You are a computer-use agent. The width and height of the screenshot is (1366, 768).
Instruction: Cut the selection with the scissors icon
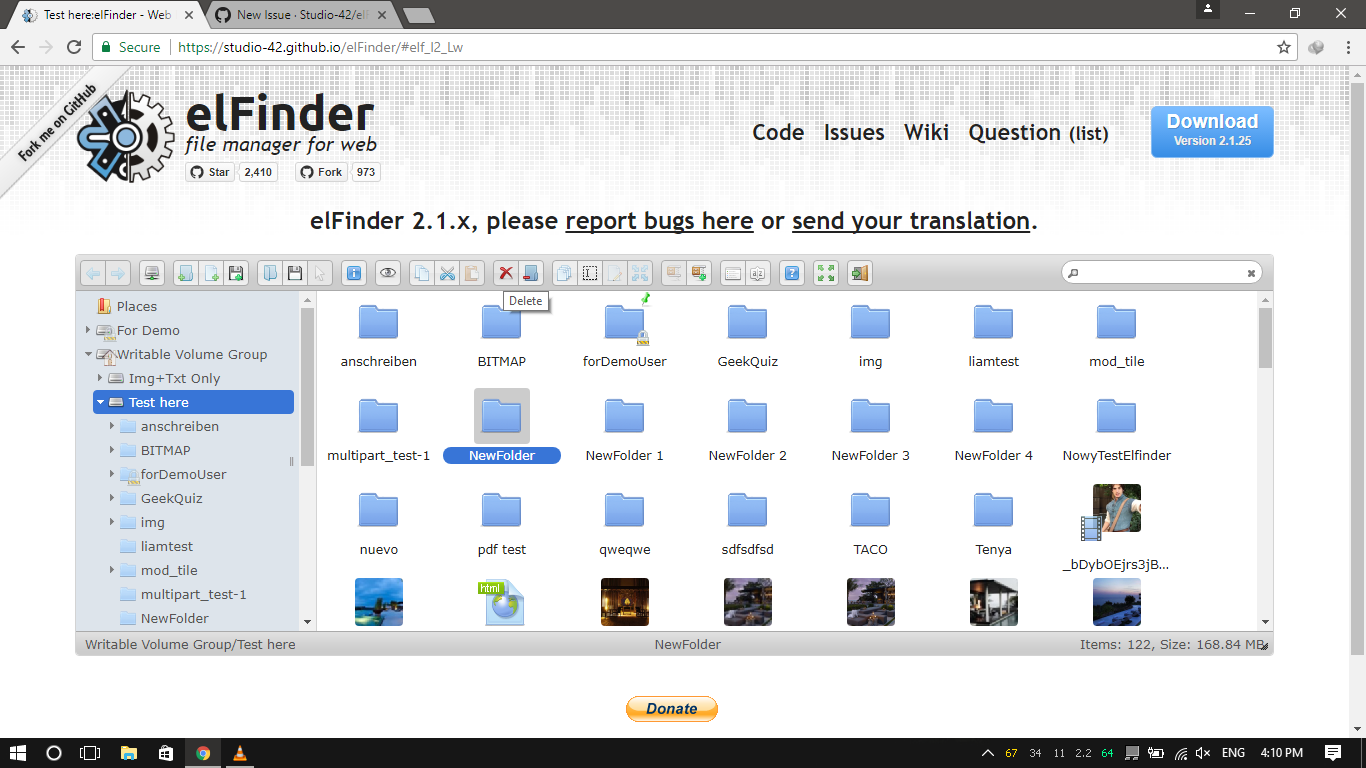pos(447,272)
